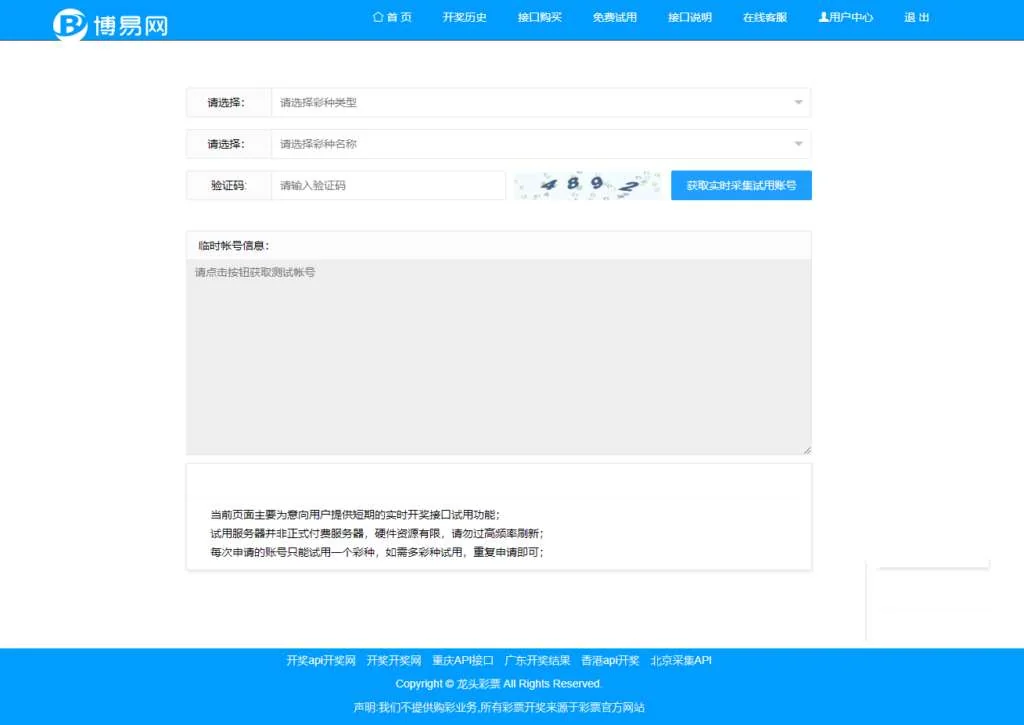1024x725 pixels.
Task: Expand the 请选择彩种类型 dropdown arrow
Action: click(x=798, y=102)
